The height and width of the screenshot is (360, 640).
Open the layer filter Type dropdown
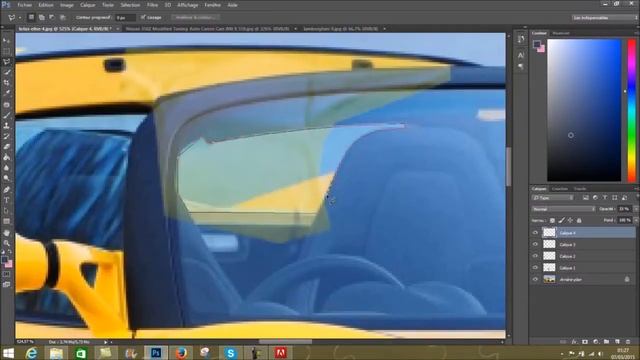click(553, 198)
